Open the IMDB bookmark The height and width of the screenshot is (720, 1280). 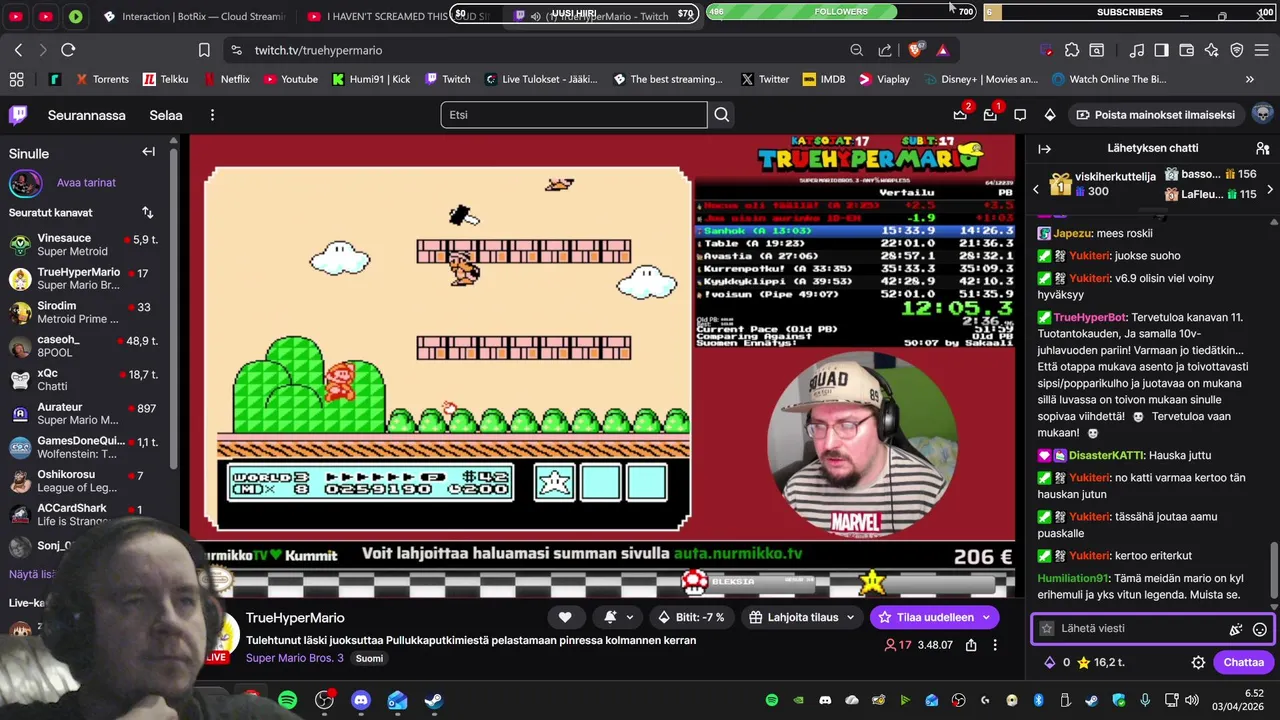click(824, 79)
